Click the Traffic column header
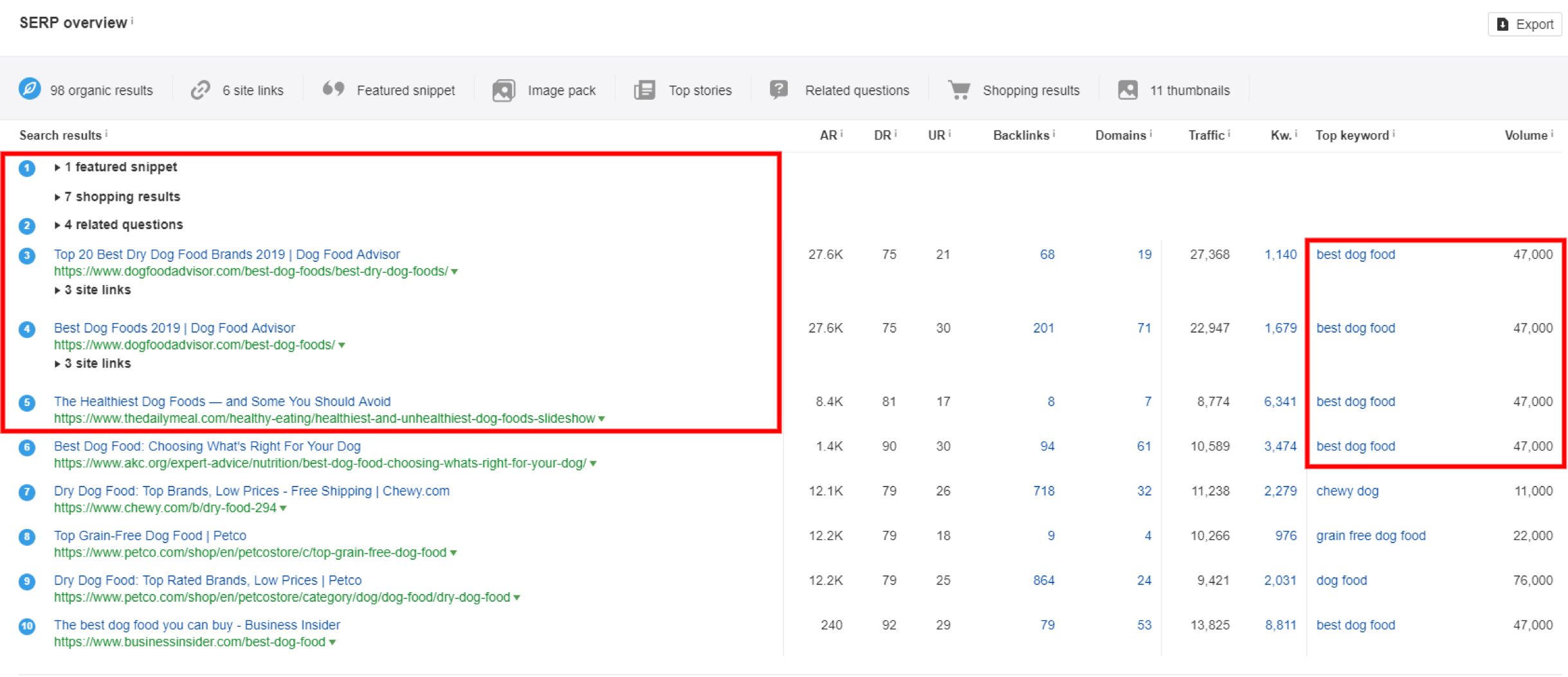1568x677 pixels. [1206, 135]
